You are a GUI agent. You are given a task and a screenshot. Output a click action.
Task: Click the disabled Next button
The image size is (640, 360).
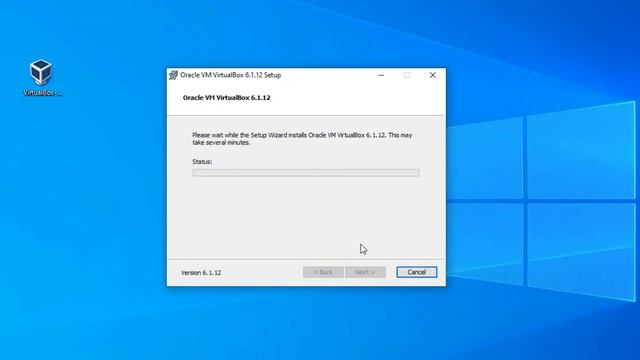pos(365,272)
